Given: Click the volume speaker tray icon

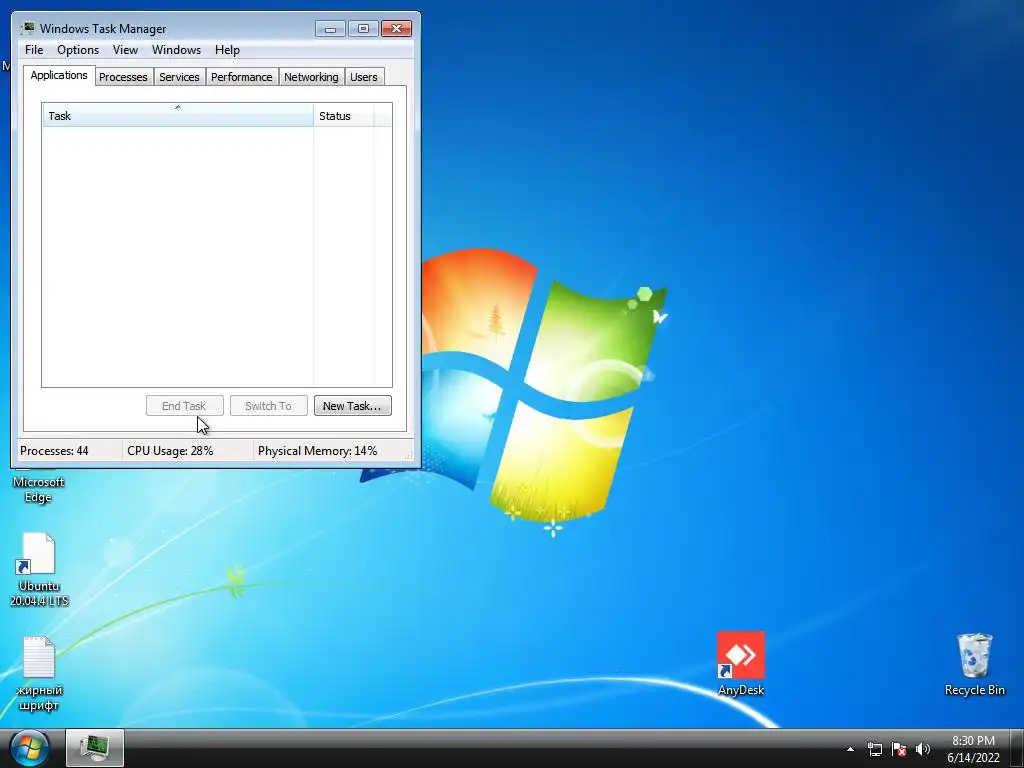Looking at the screenshot, I should coord(922,749).
